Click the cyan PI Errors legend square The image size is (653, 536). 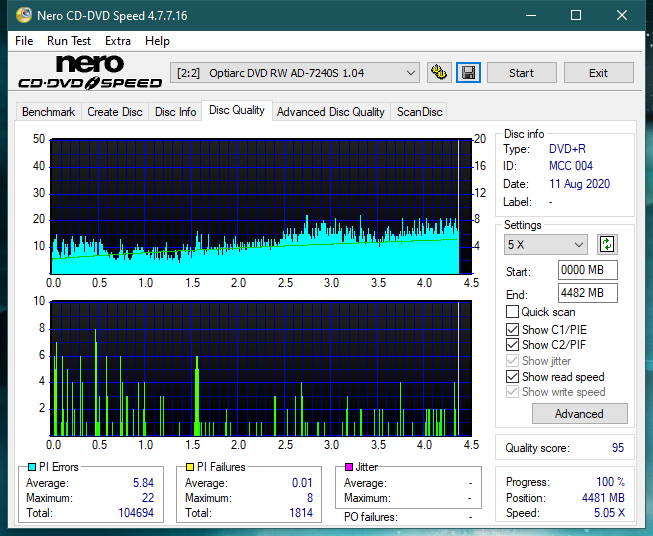(x=32, y=467)
